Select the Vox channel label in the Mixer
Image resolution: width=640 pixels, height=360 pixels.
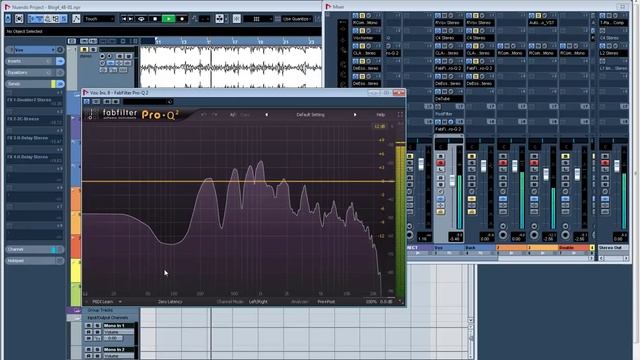click(x=448, y=248)
